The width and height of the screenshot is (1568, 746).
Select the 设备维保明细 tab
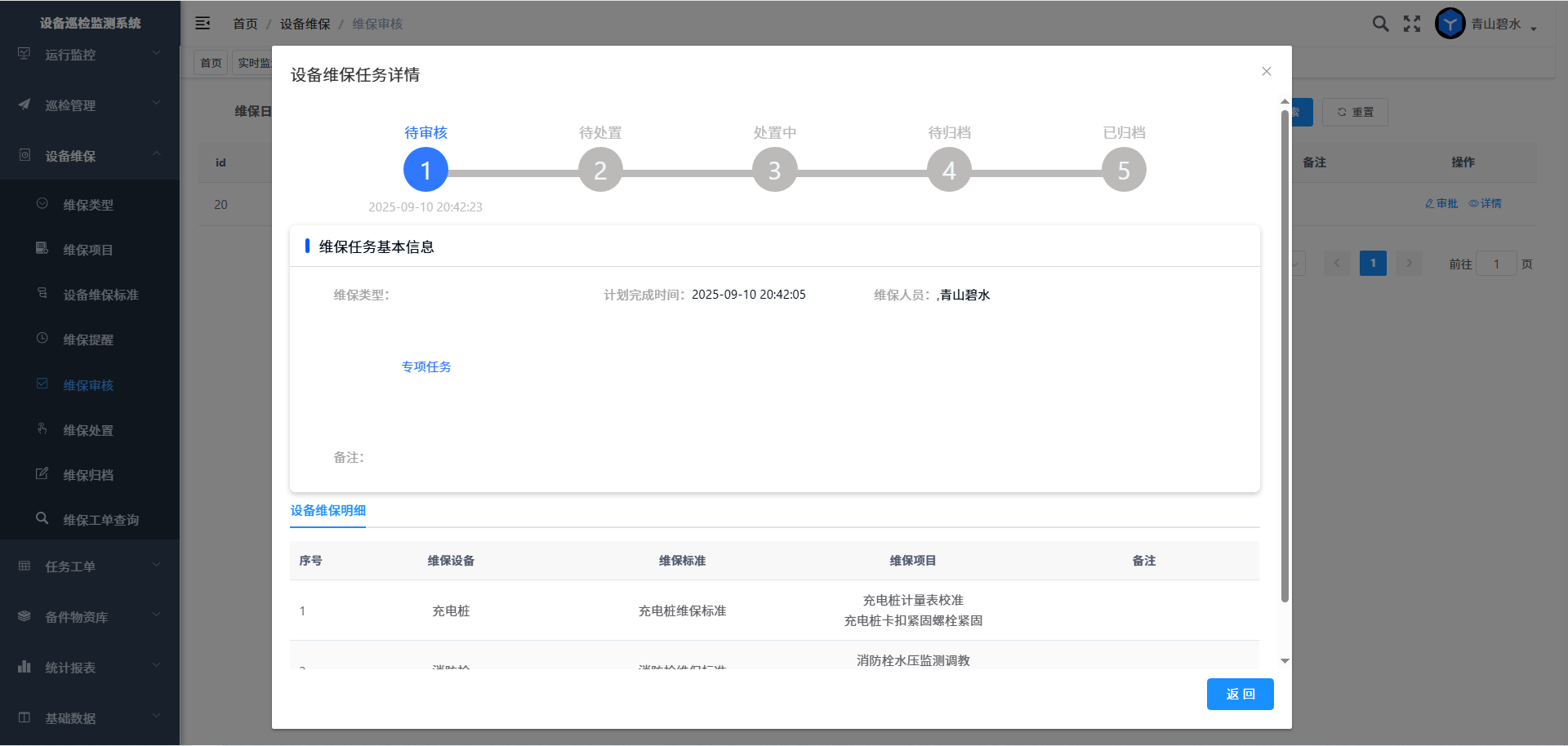tap(328, 511)
